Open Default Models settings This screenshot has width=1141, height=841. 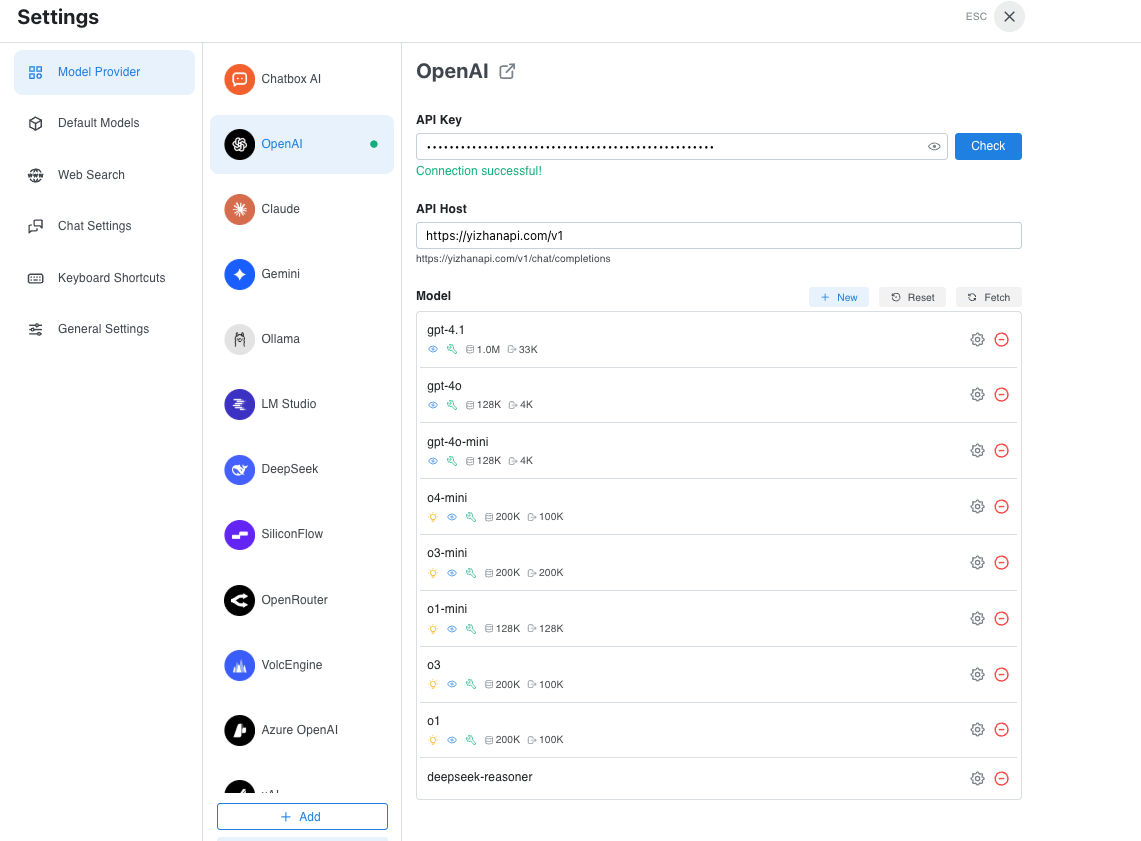click(105, 123)
